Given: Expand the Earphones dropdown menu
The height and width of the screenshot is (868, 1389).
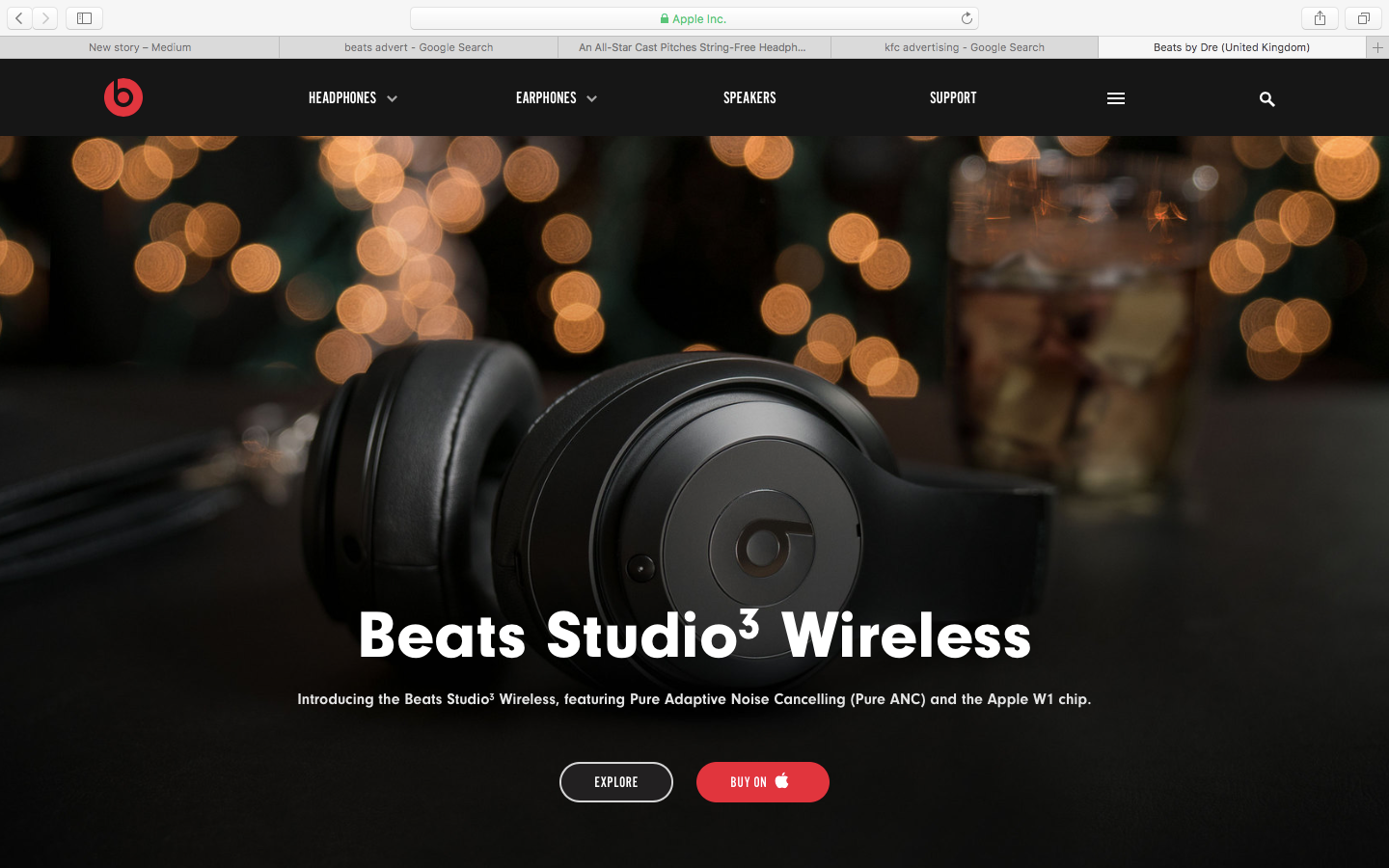Looking at the screenshot, I should point(557,98).
